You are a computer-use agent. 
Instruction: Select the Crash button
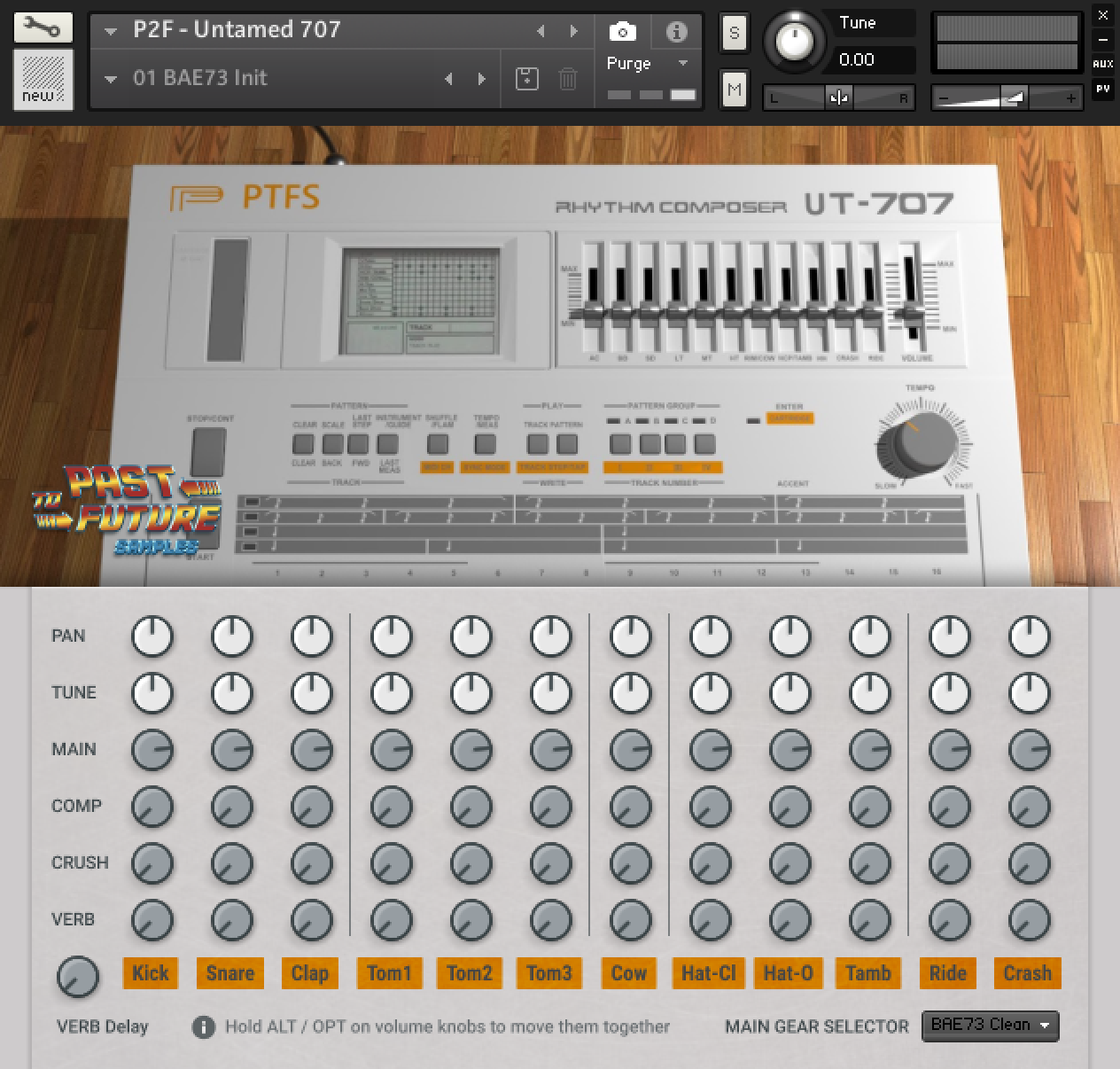point(1028,972)
